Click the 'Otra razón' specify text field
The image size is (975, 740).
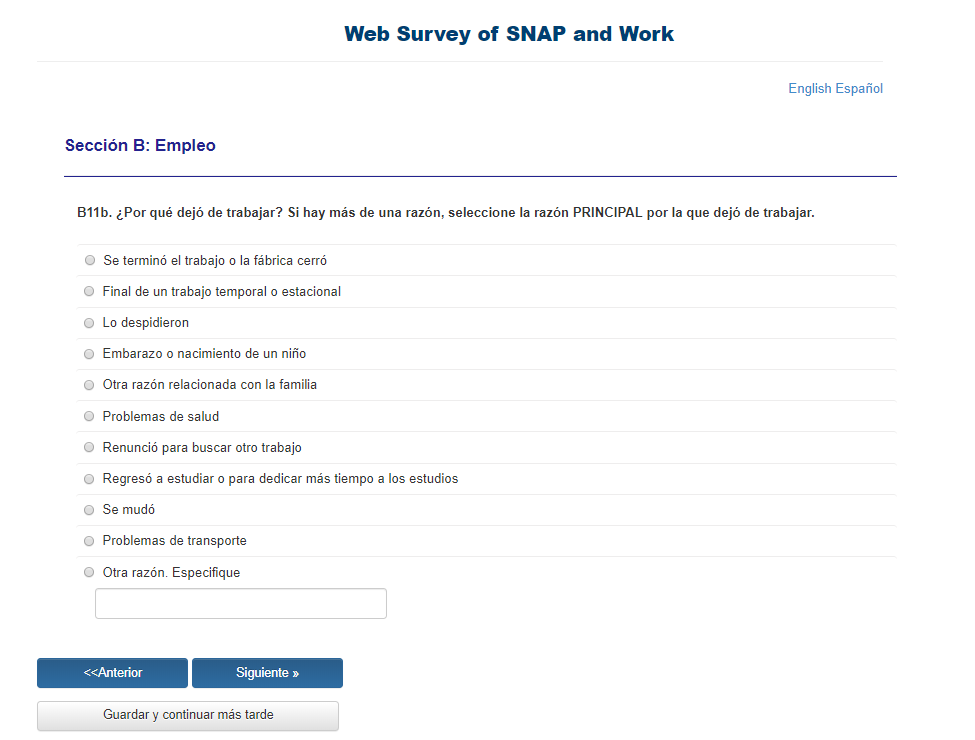click(241, 604)
